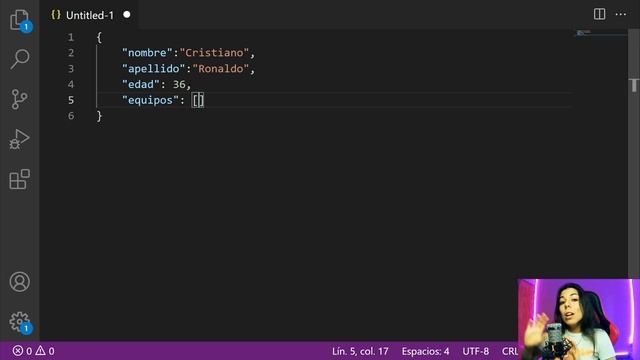Viewport: 640px width, 360px height.
Task: Click line number 3 in the gutter
Action: tap(71, 69)
